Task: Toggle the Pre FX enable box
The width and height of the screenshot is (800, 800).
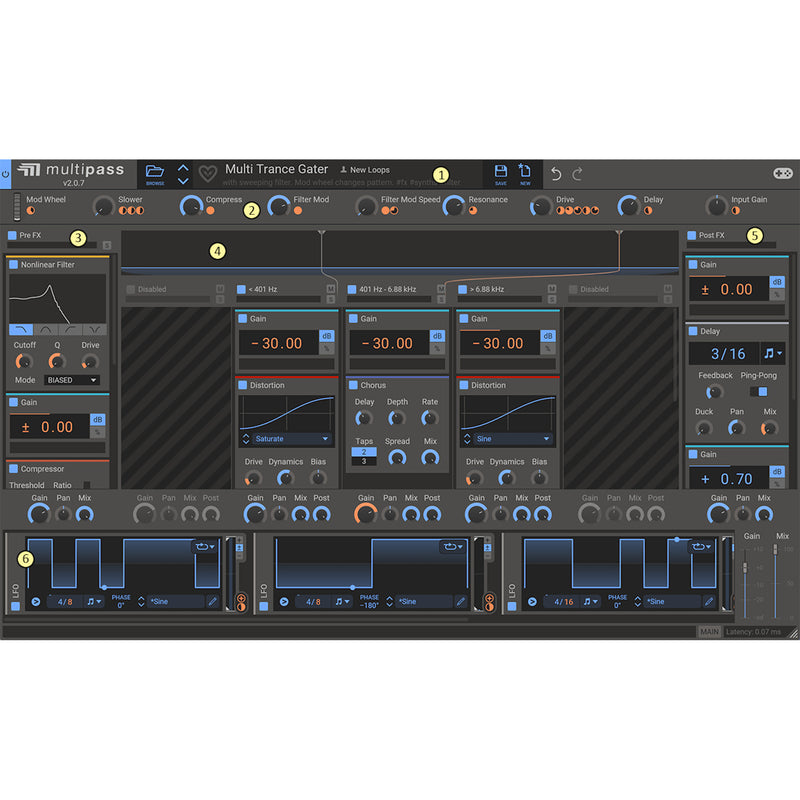Action: tap(12, 235)
